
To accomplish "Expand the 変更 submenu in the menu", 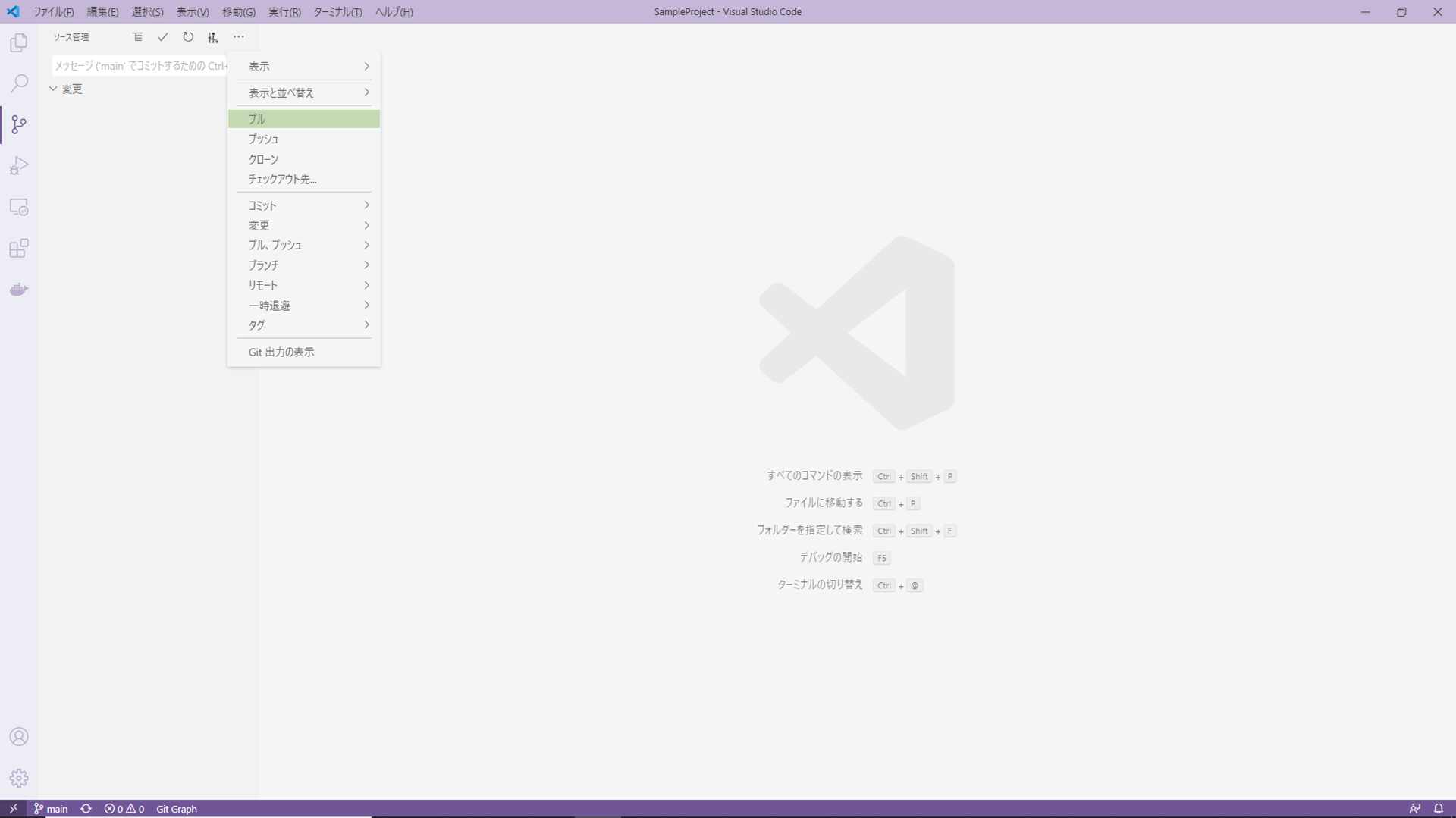I will coord(304,225).
